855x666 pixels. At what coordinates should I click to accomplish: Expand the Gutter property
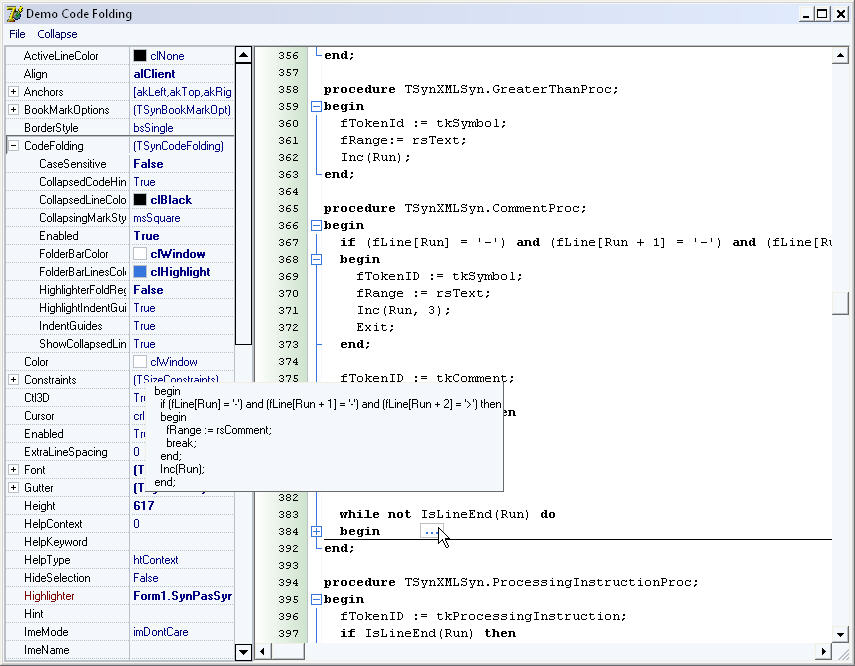14,488
